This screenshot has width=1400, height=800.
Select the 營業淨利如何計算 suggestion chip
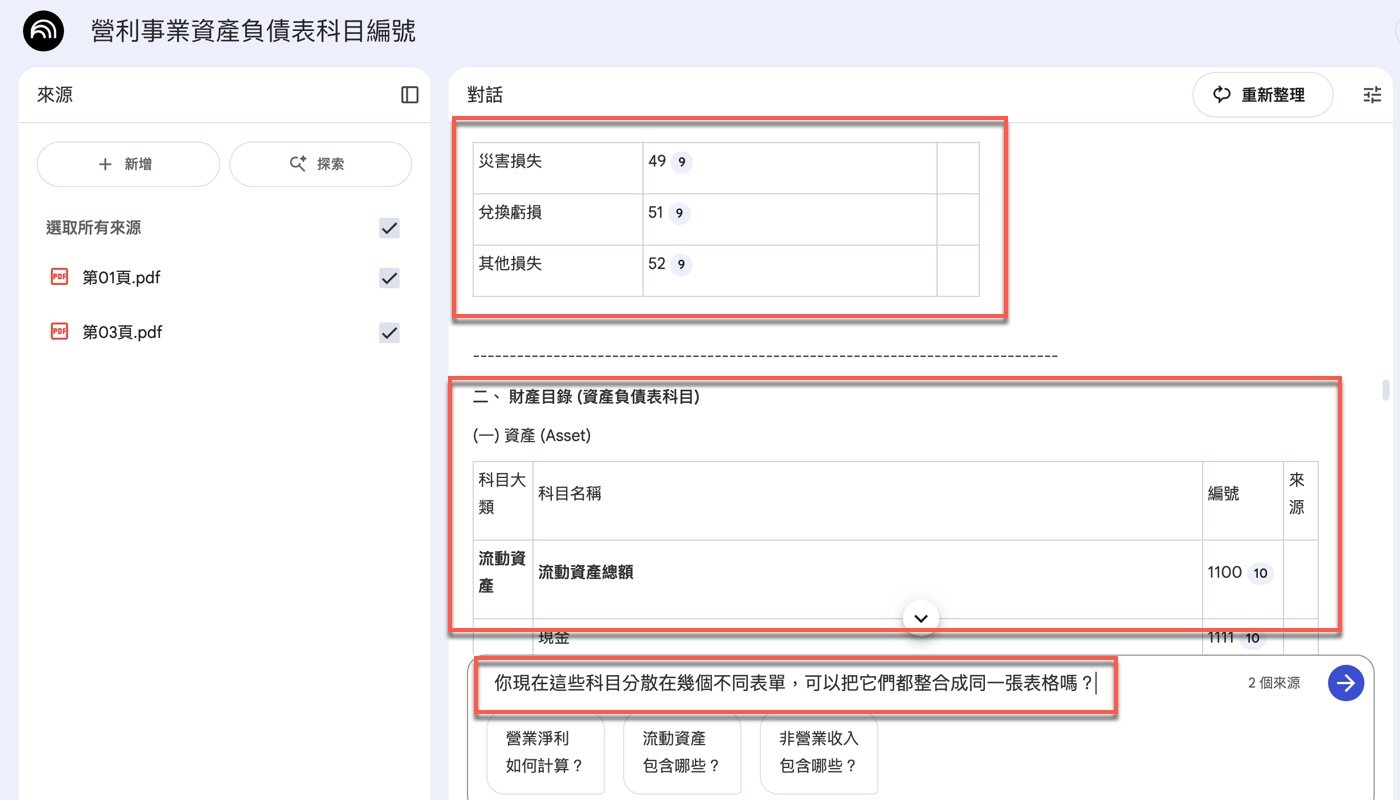click(x=545, y=754)
